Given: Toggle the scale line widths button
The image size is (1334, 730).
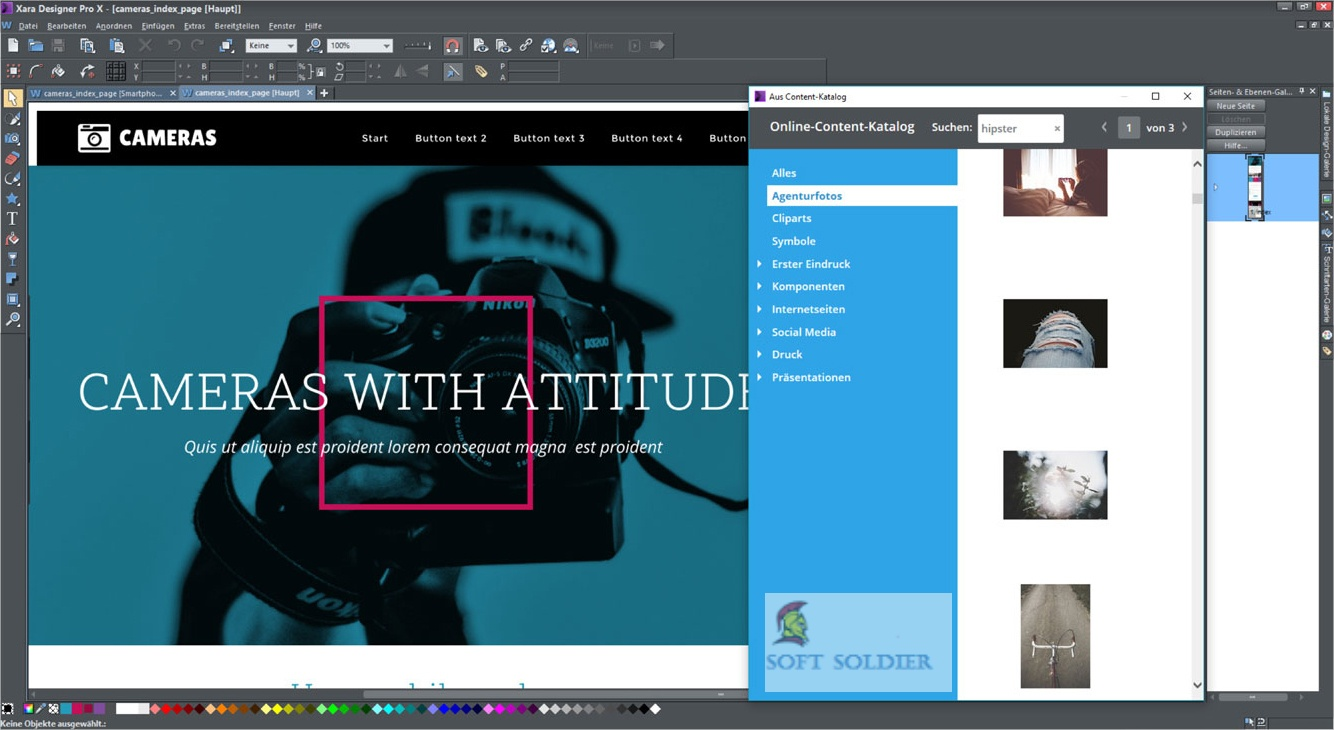Looking at the screenshot, I should (453, 72).
